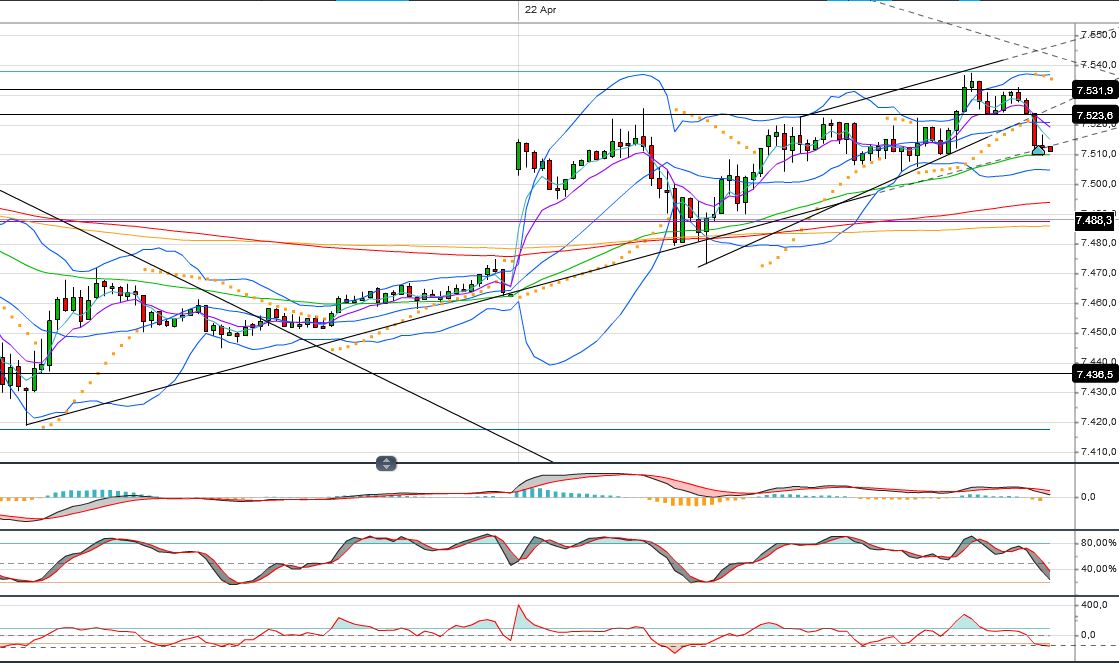Click the 7.430,0 price axis label
The image size is (1119, 663).
pyautogui.click(x=1098, y=392)
